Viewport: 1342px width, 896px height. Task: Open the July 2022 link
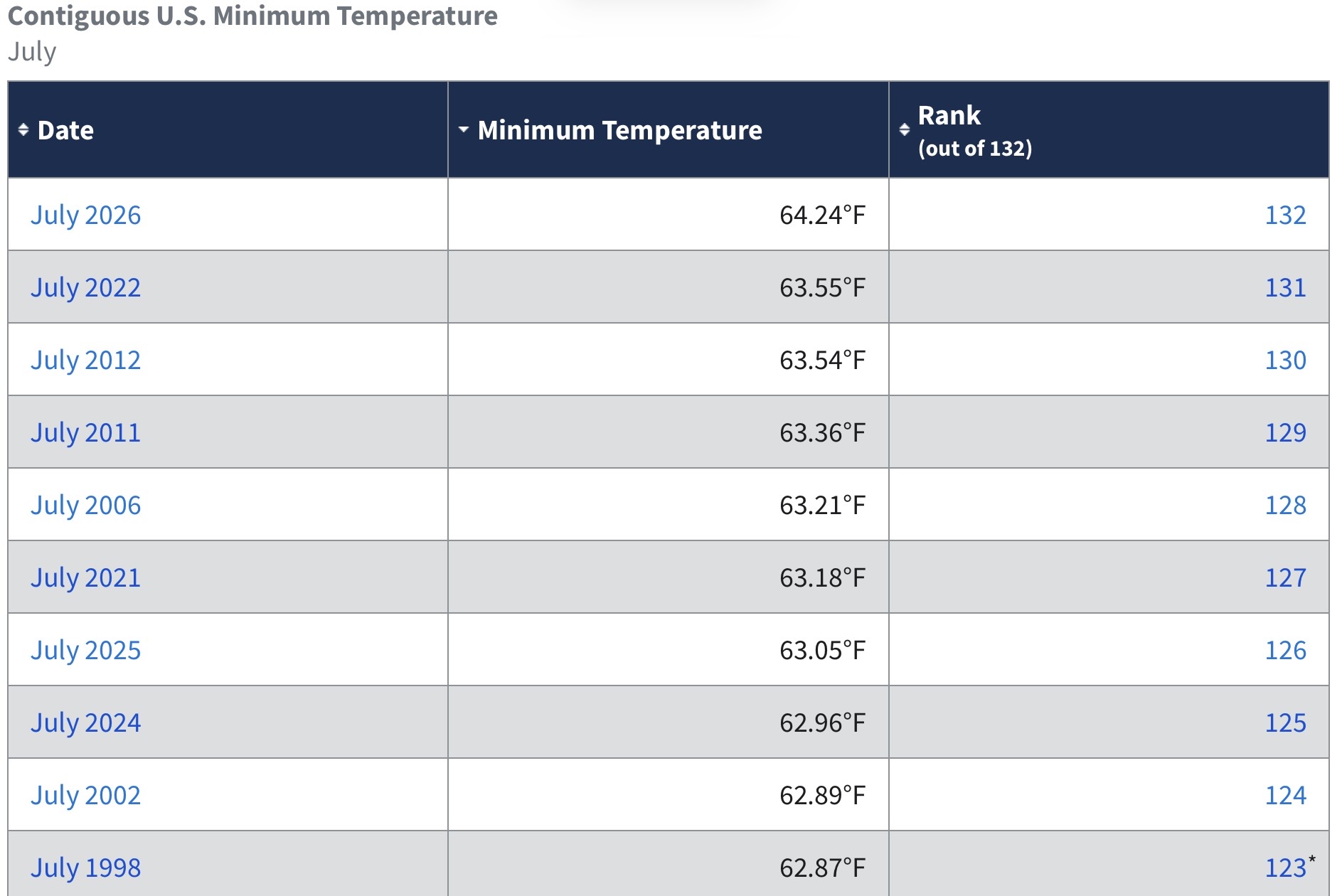(x=86, y=287)
